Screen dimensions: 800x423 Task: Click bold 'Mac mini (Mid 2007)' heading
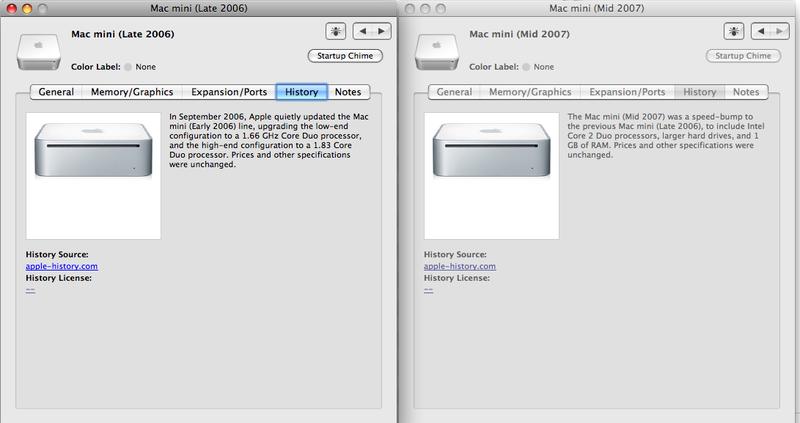(x=519, y=34)
